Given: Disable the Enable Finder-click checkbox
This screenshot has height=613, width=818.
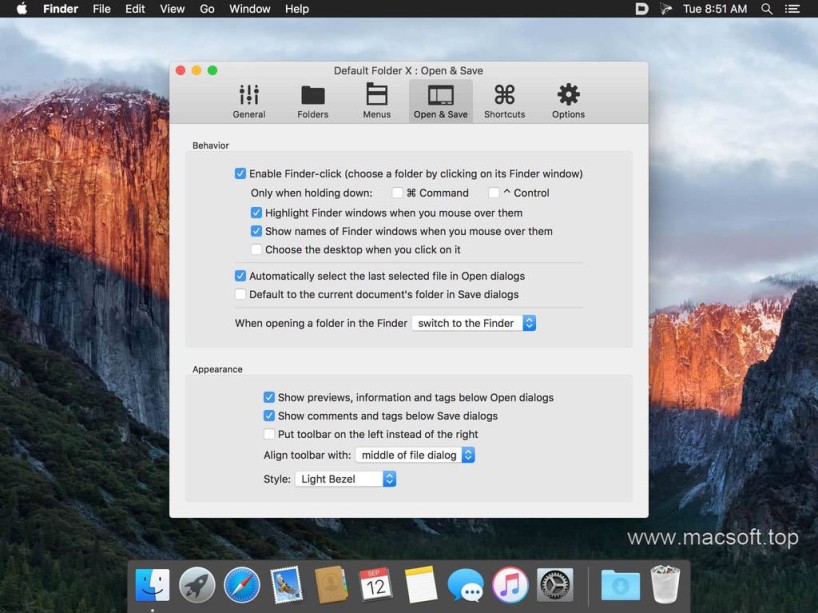Looking at the screenshot, I should click(240, 174).
